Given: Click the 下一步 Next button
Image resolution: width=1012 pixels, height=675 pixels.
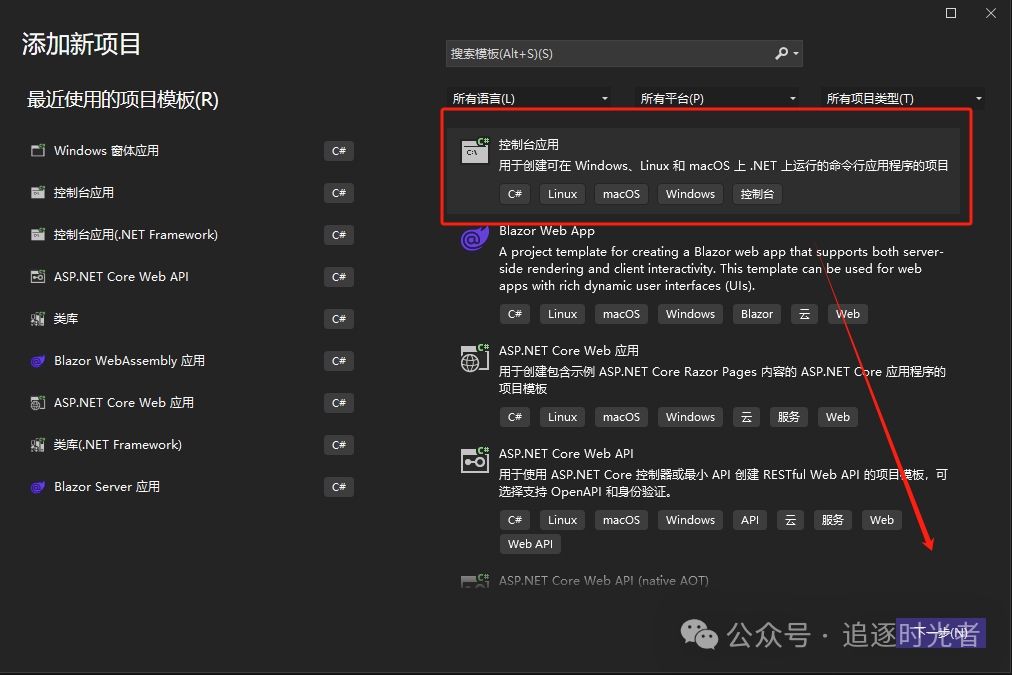Looking at the screenshot, I should pyautogui.click(x=940, y=632).
